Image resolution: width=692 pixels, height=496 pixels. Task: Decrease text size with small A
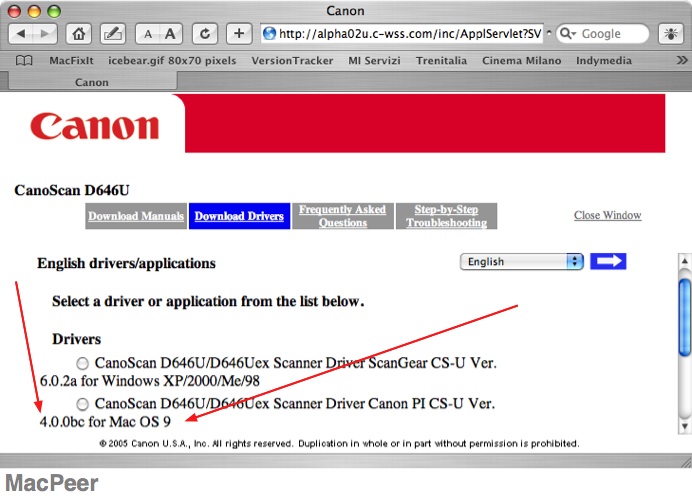tap(148, 34)
